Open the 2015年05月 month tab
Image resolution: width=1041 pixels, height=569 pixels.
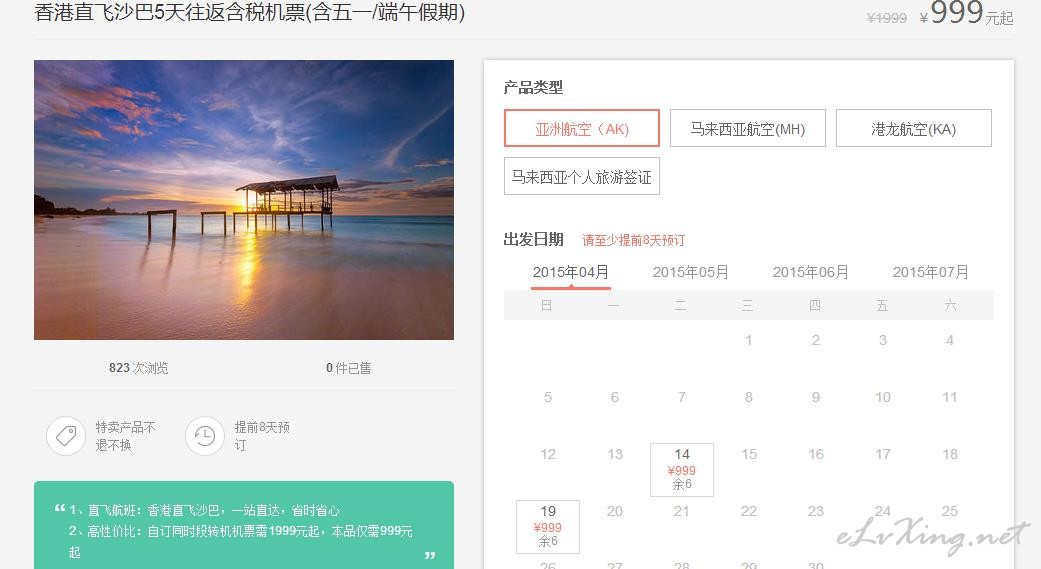[690, 272]
